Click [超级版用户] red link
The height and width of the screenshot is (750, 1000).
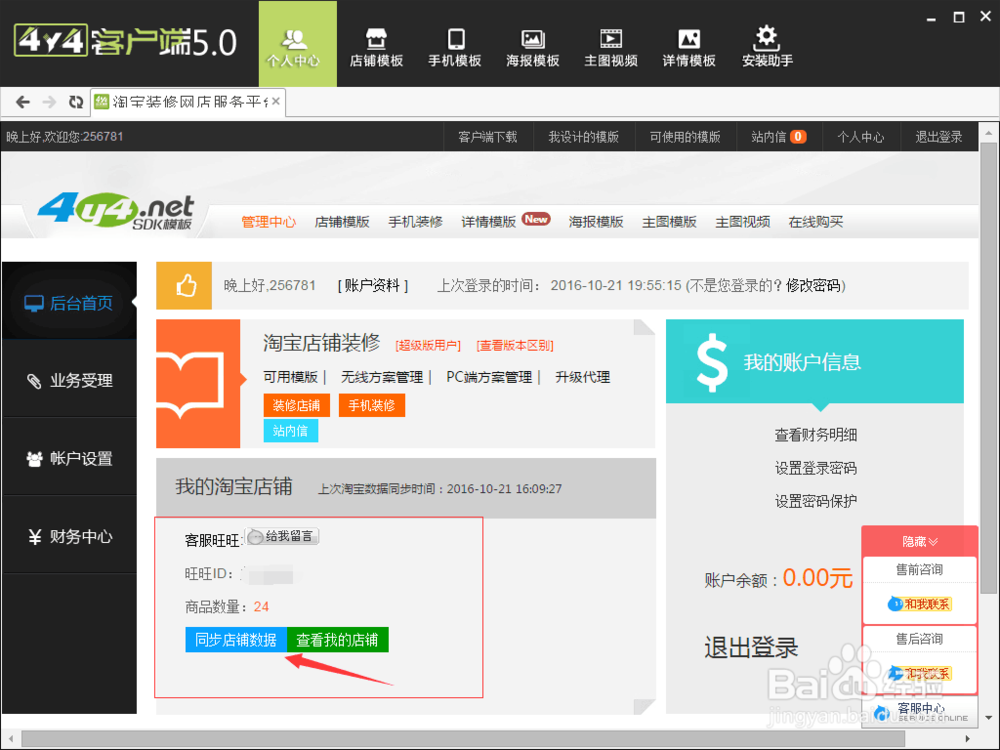(x=428, y=346)
